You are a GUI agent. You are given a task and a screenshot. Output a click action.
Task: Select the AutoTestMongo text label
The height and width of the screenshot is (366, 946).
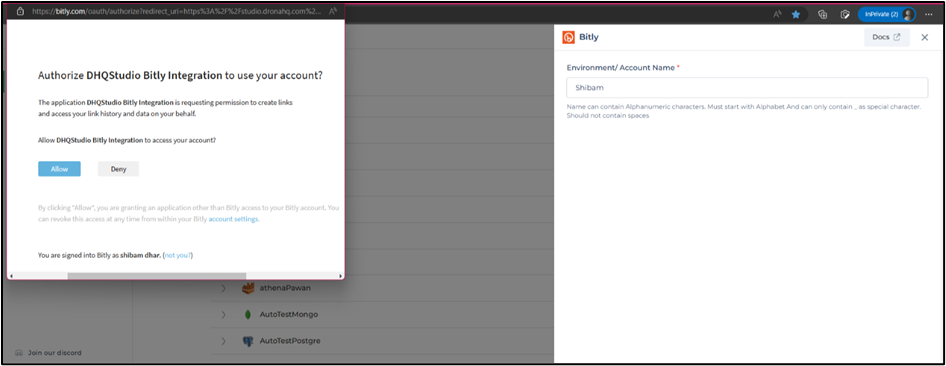point(288,315)
